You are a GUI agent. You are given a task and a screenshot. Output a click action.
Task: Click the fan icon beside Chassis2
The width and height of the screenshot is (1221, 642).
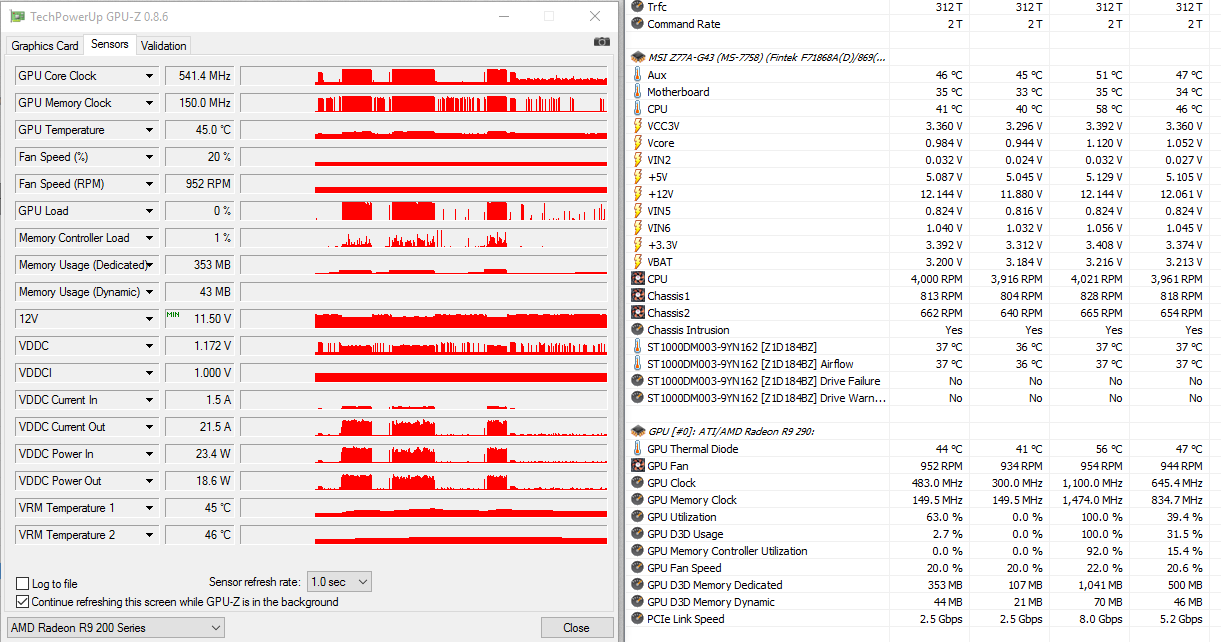pyautogui.click(x=638, y=313)
